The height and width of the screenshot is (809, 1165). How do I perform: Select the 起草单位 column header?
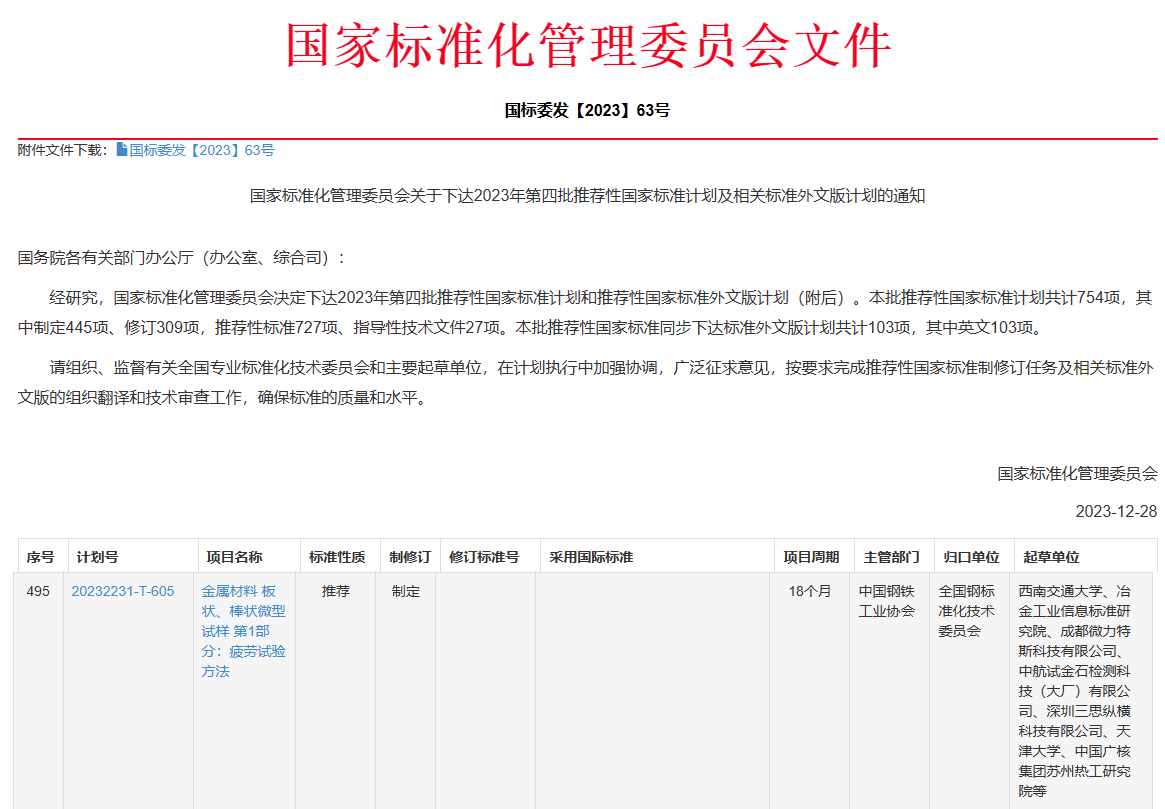point(1051,557)
